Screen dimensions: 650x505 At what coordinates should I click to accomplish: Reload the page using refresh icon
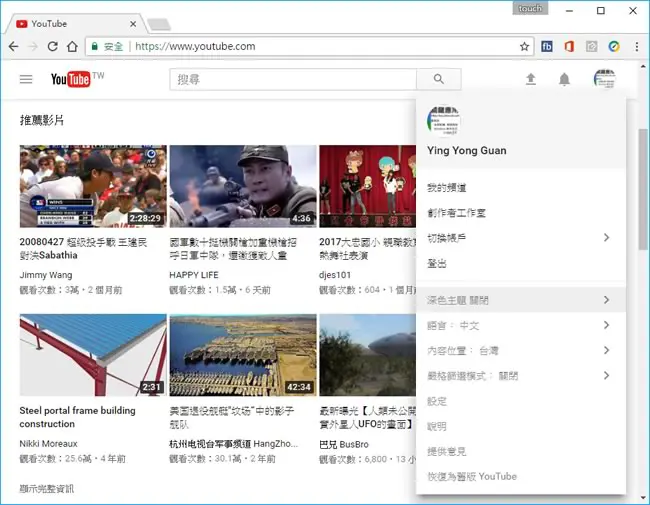[x=52, y=46]
